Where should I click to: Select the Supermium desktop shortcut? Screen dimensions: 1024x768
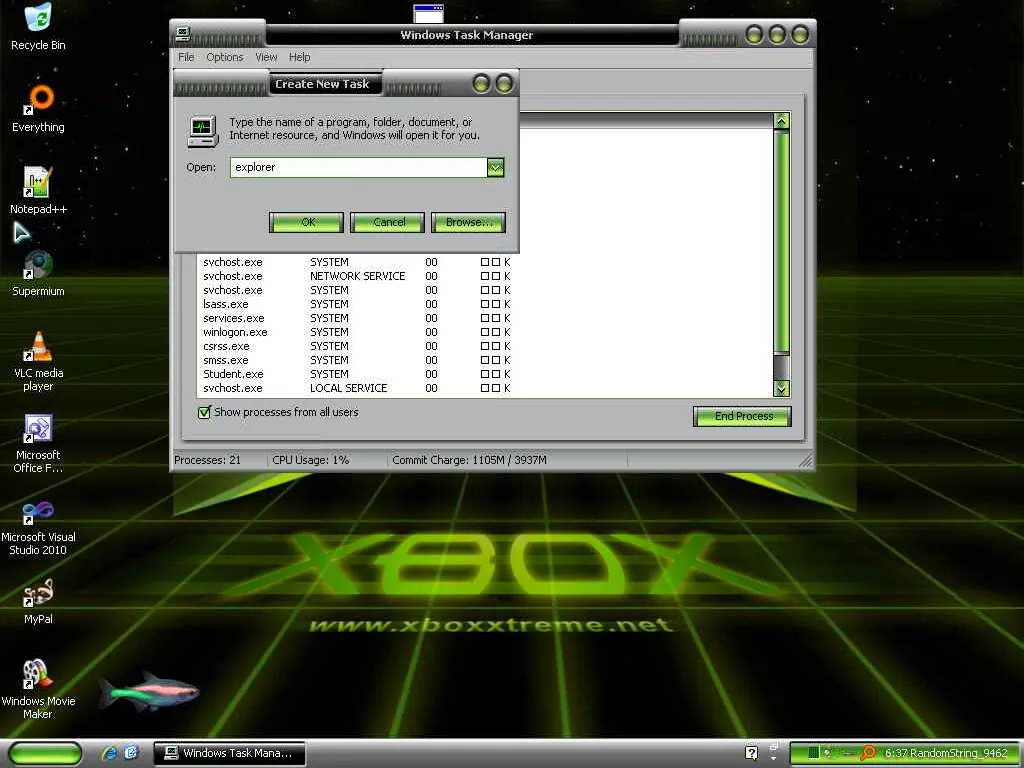tap(38, 272)
